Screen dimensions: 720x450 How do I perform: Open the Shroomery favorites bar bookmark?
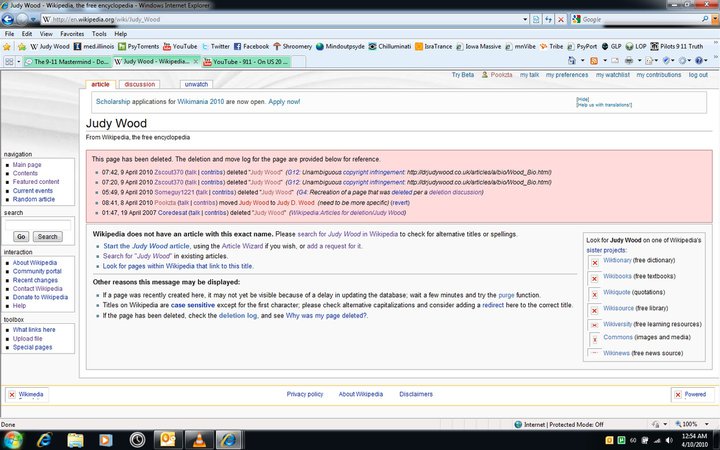[x=292, y=46]
